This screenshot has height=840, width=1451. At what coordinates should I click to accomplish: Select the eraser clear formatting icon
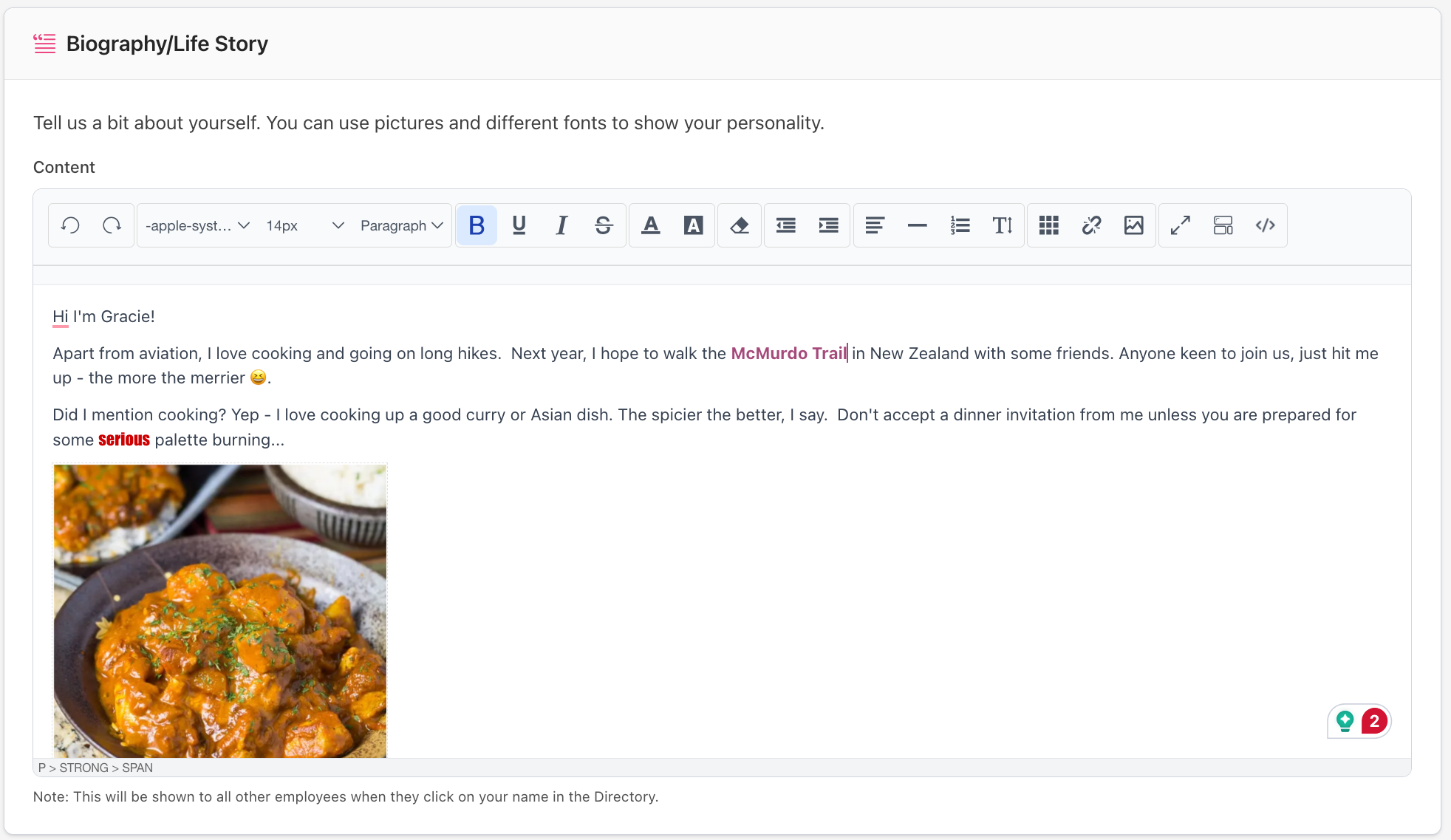point(740,225)
